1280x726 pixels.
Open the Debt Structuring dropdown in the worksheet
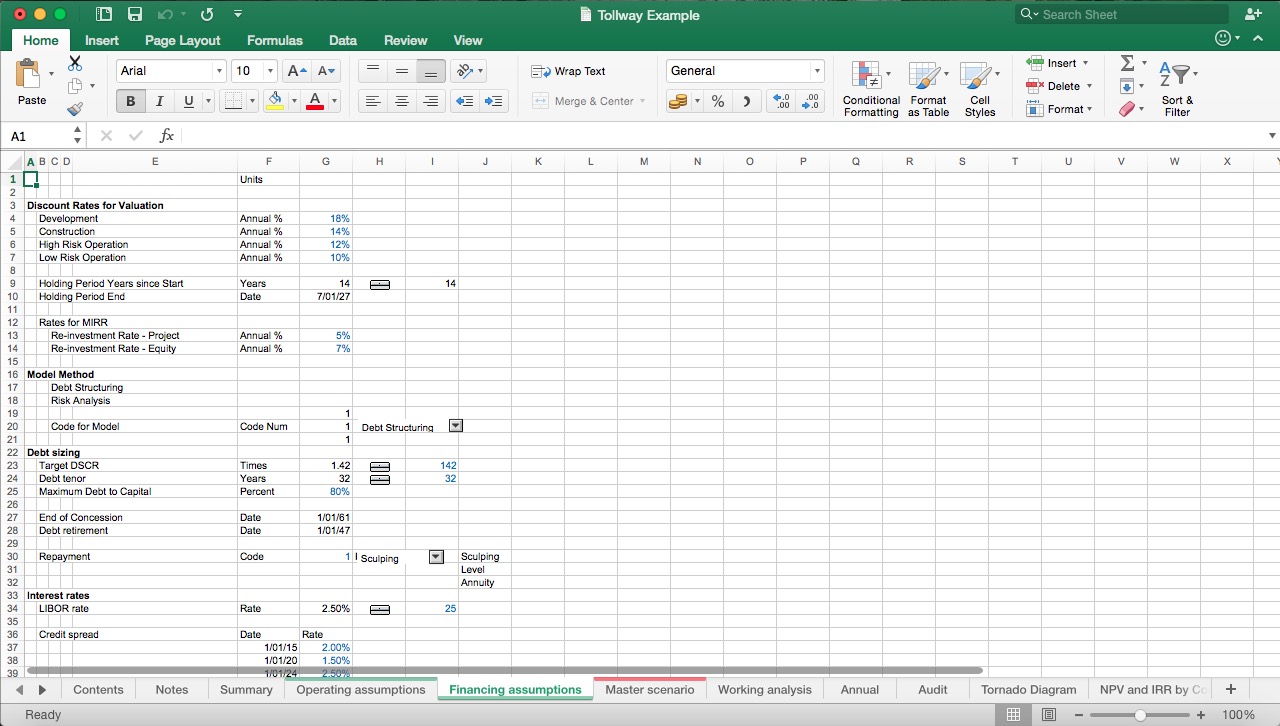(x=455, y=425)
